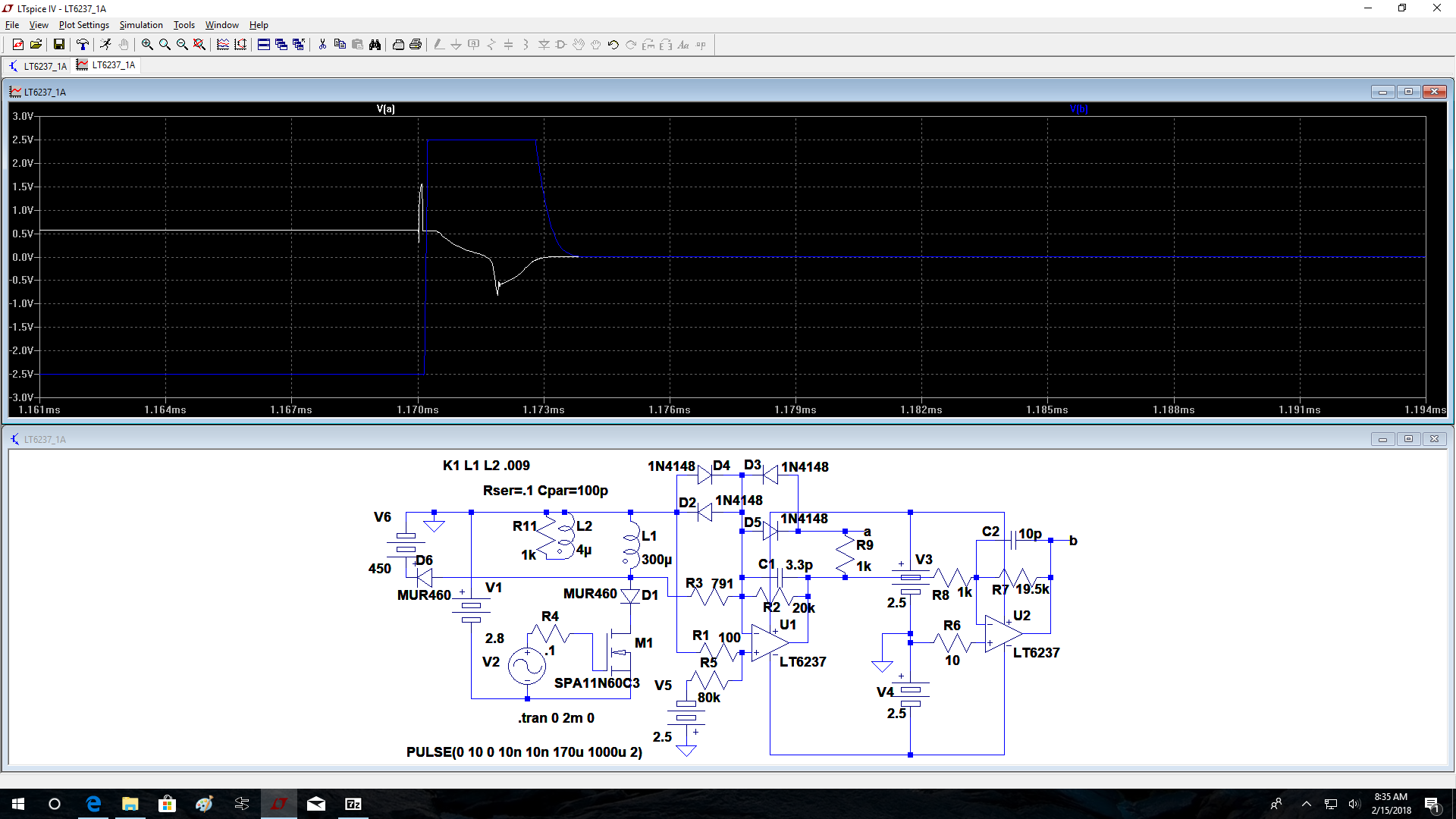Click the 1.170ms time axis label

tap(418, 410)
